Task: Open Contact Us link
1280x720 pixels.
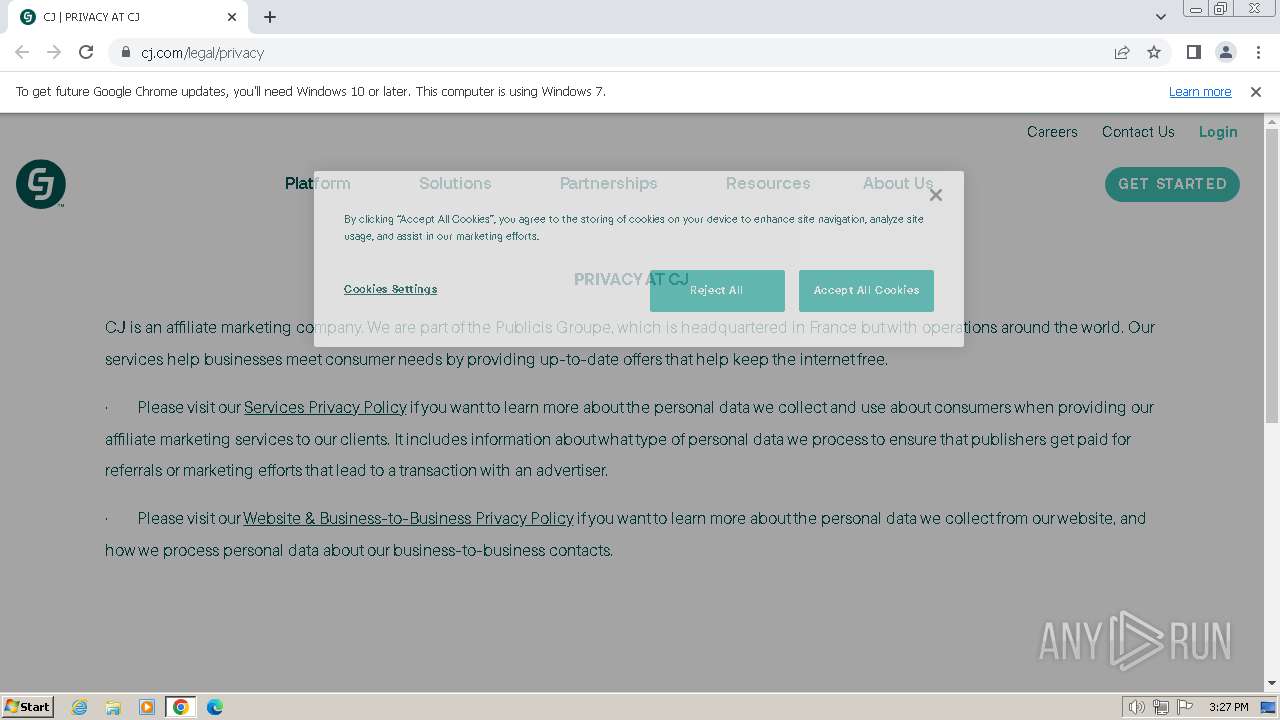Action: (x=1138, y=132)
